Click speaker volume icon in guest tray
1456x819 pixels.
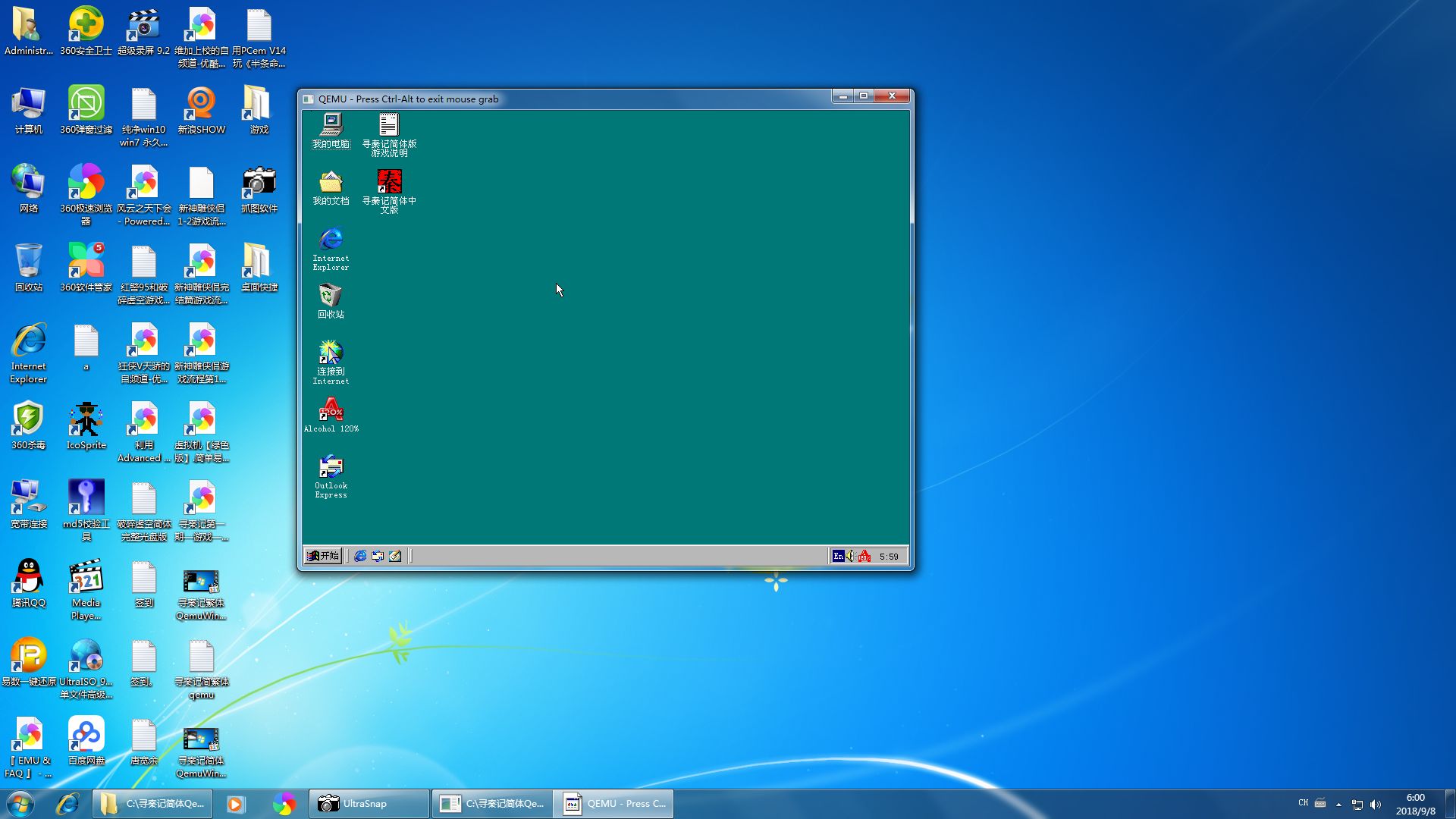(850, 556)
